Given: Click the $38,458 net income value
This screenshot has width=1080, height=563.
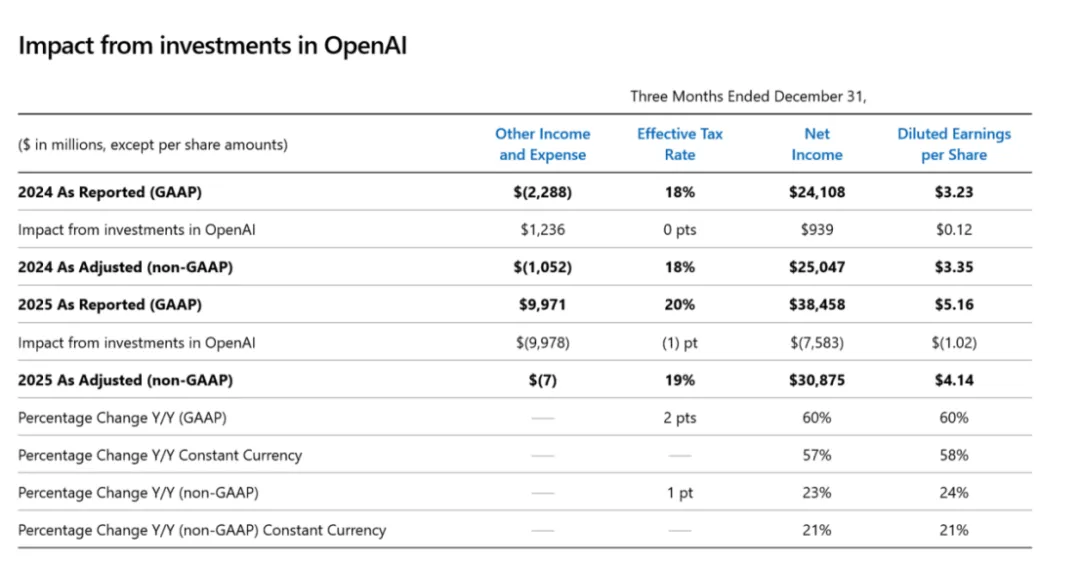Looking at the screenshot, I should click(816, 305).
